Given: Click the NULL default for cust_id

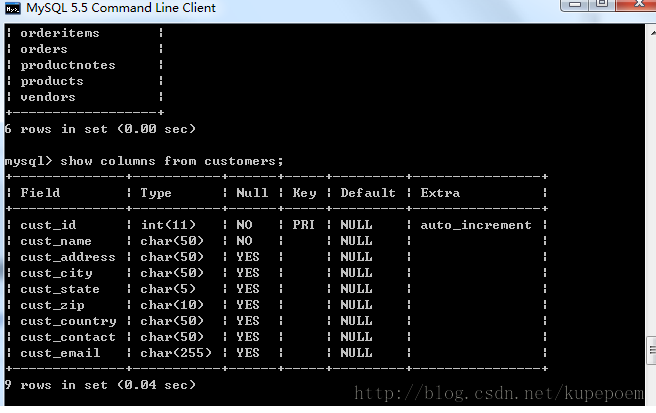Looking at the screenshot, I should (x=356, y=225).
